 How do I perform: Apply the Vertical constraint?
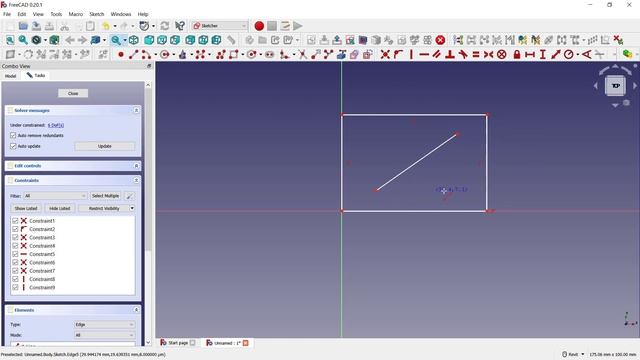coord(411,54)
